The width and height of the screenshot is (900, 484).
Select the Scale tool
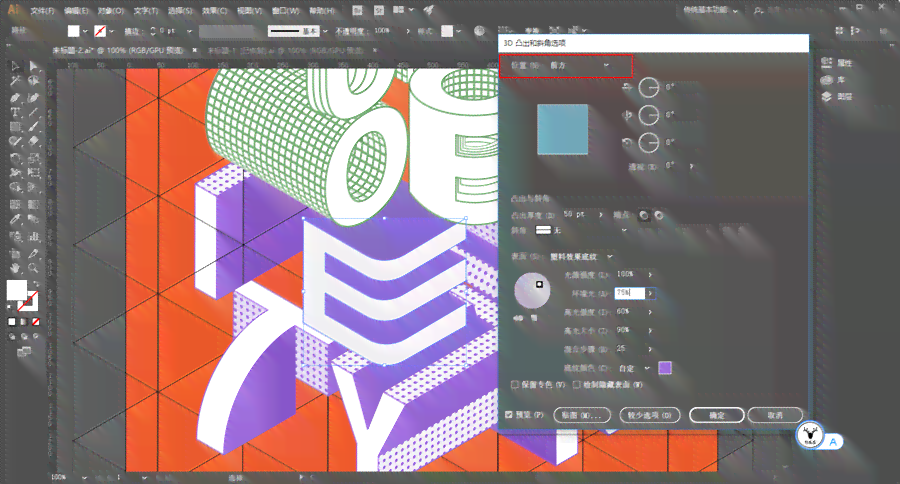pyautogui.click(x=34, y=158)
